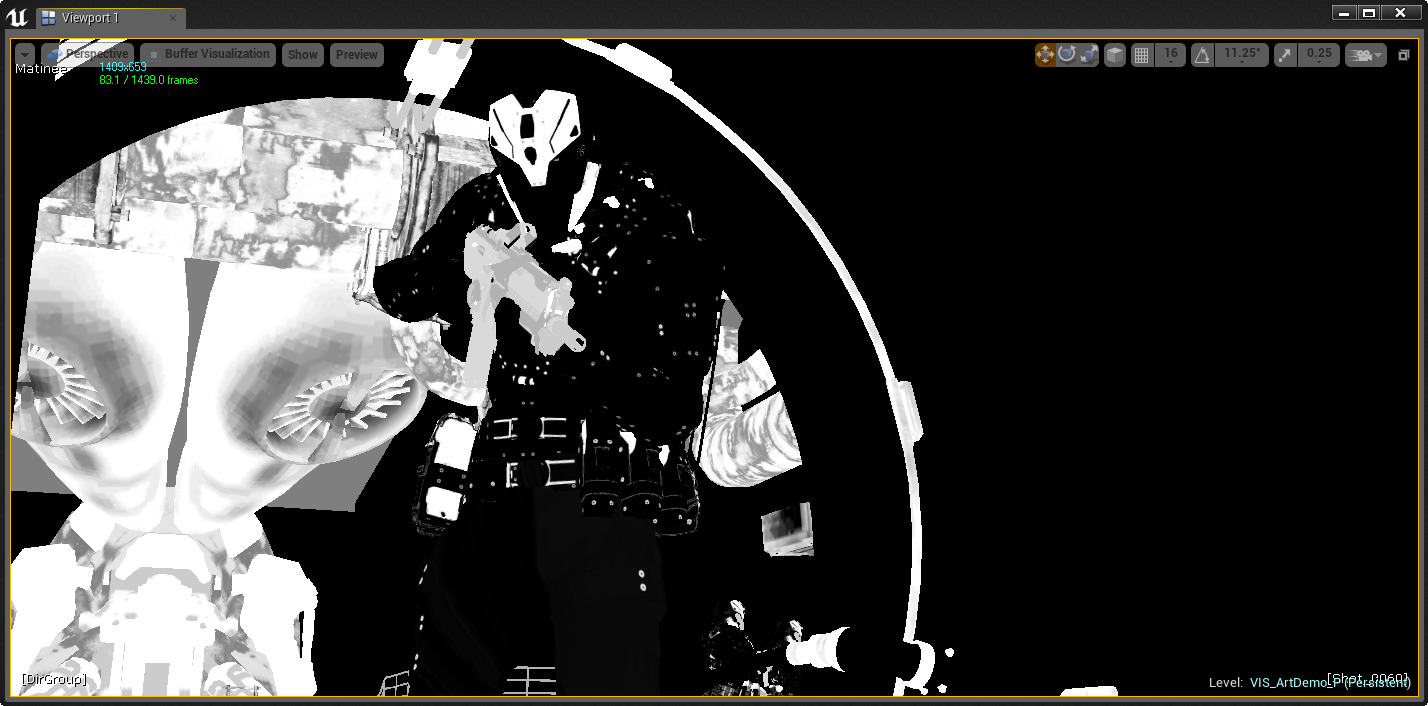
Task: Click the Matinee label
Action: pyautogui.click(x=41, y=69)
